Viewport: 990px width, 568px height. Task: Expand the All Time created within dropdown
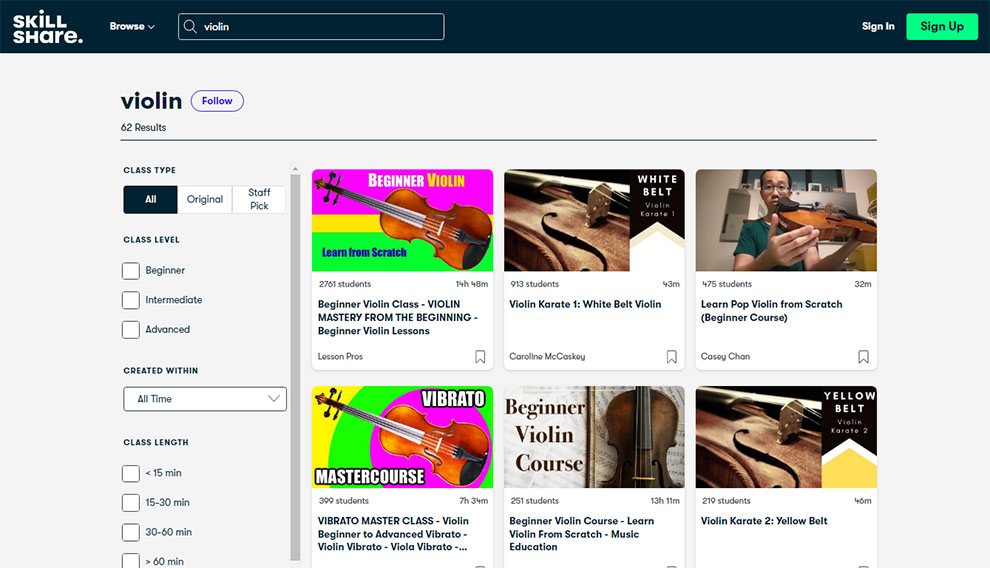point(205,399)
